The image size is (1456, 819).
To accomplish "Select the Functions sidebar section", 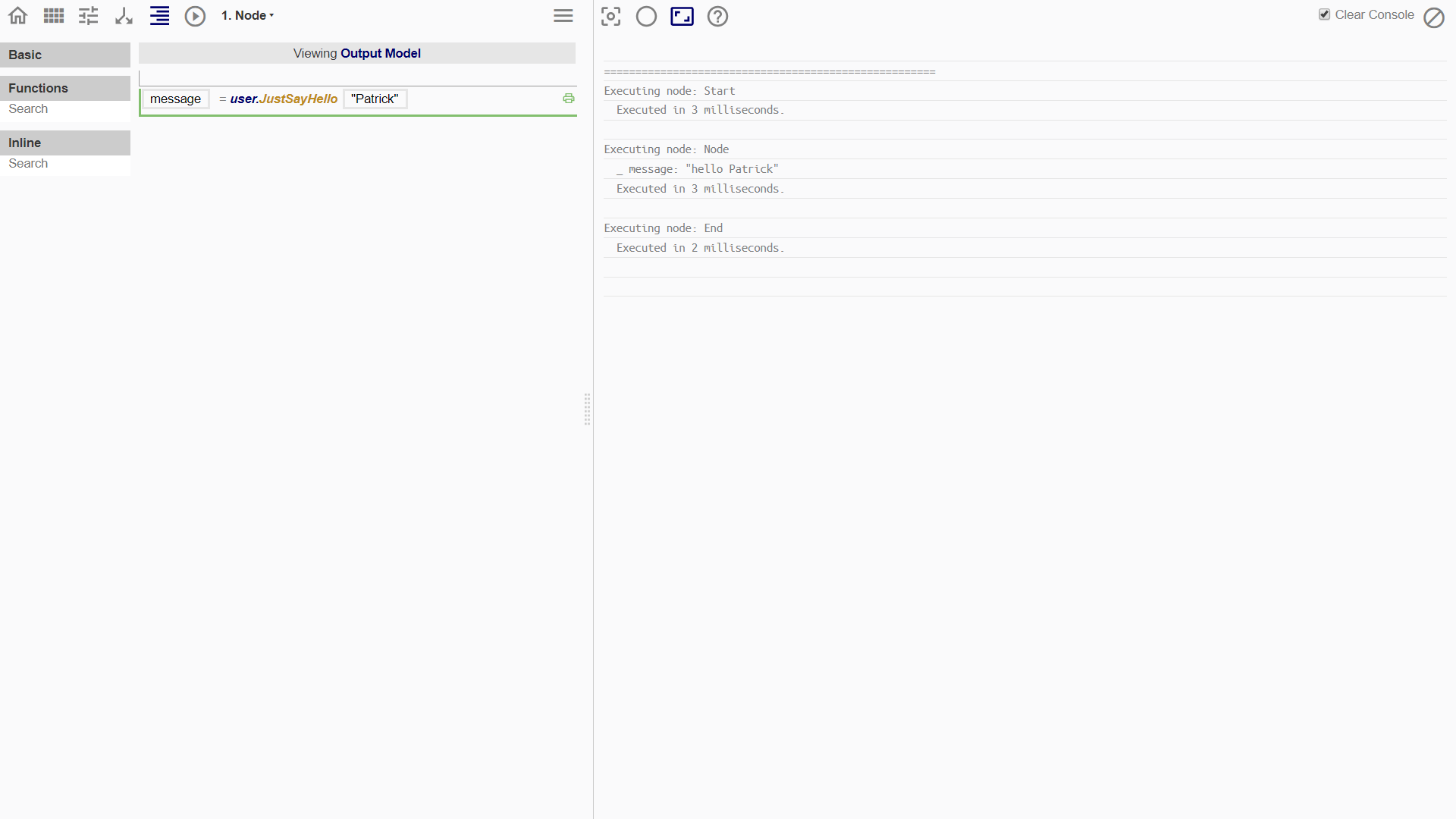I will tap(65, 88).
